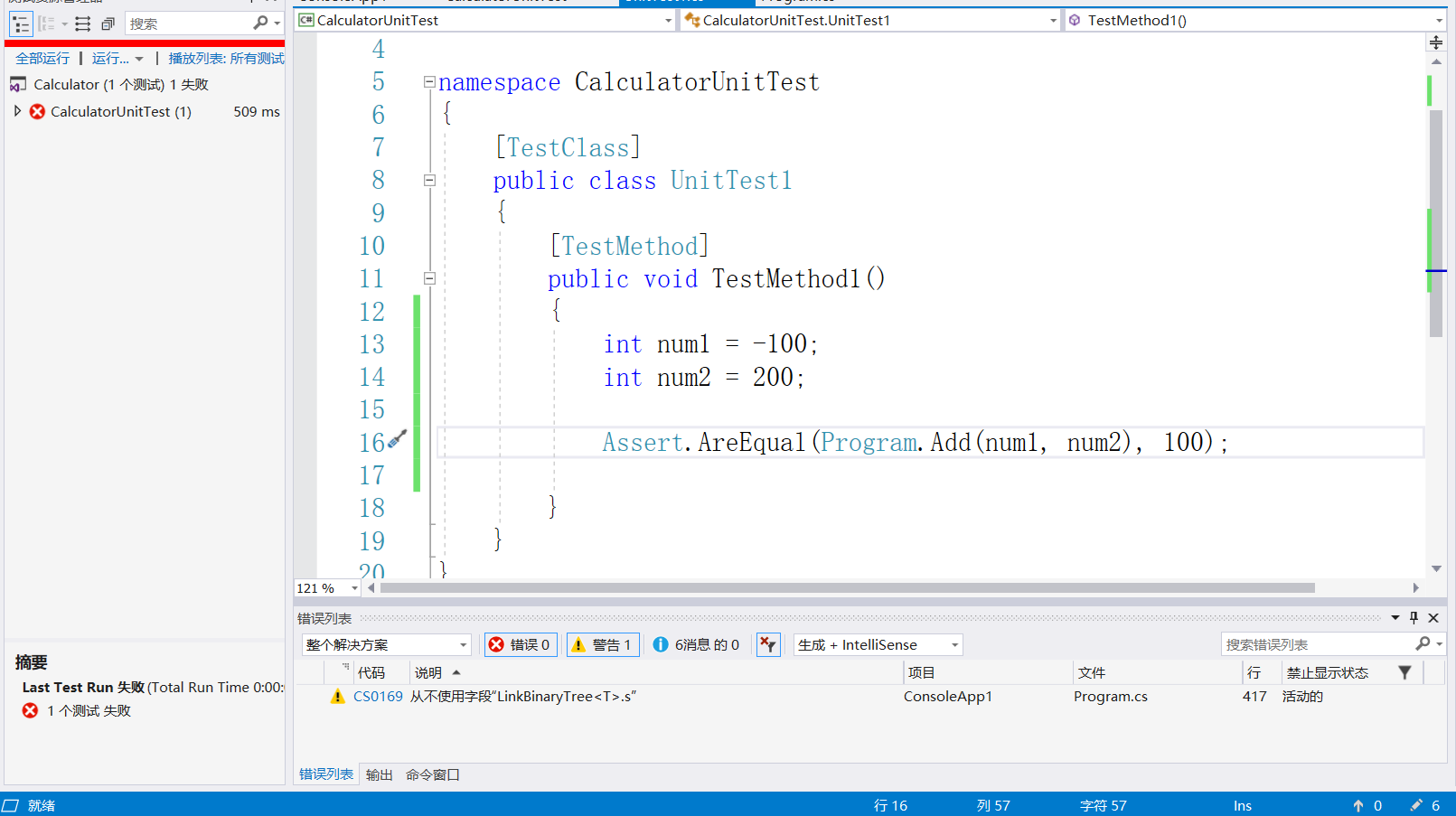Open the disabled group-by icon in test toolbar

click(x=46, y=23)
